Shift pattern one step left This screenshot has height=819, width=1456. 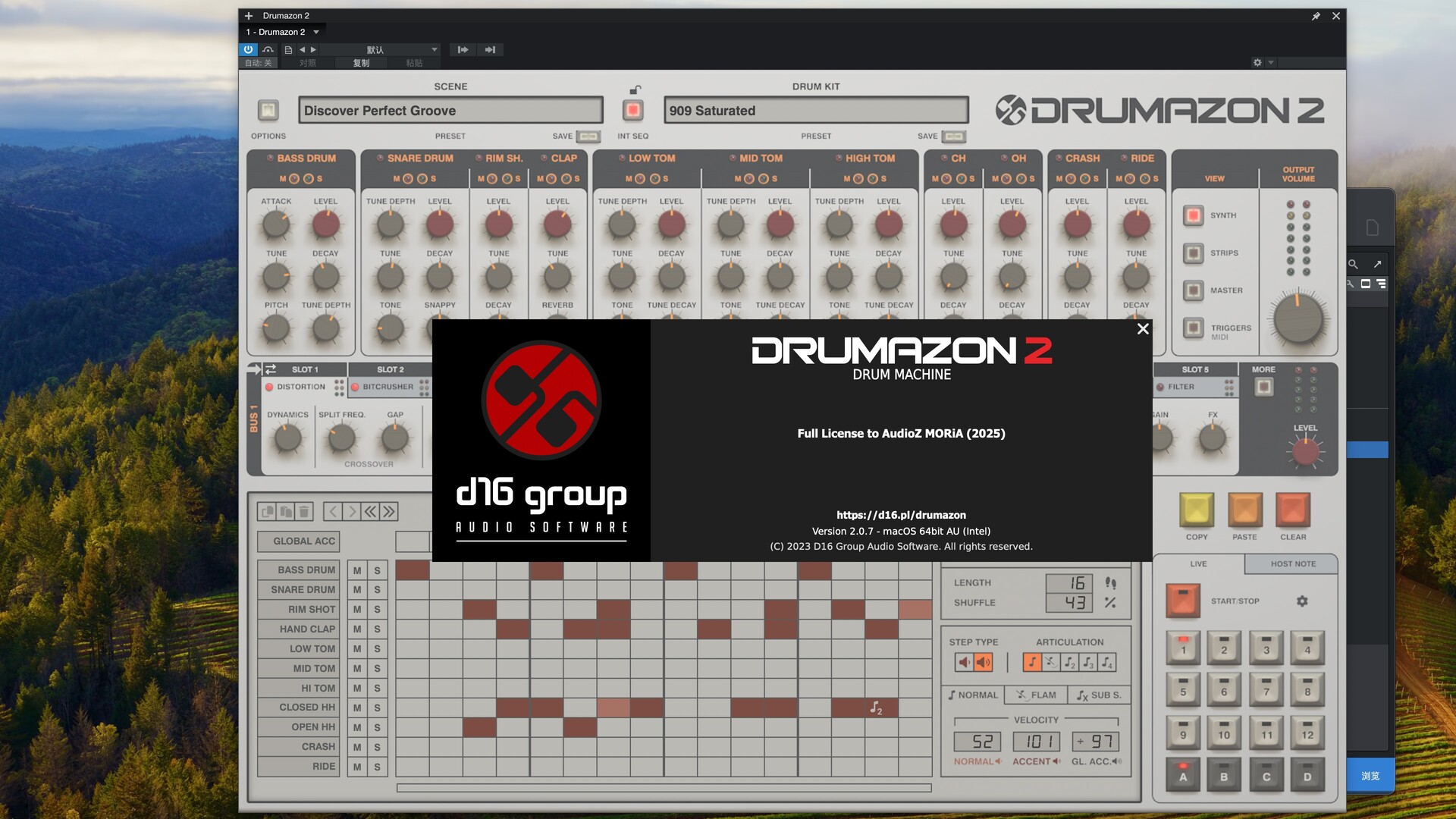pyautogui.click(x=333, y=512)
